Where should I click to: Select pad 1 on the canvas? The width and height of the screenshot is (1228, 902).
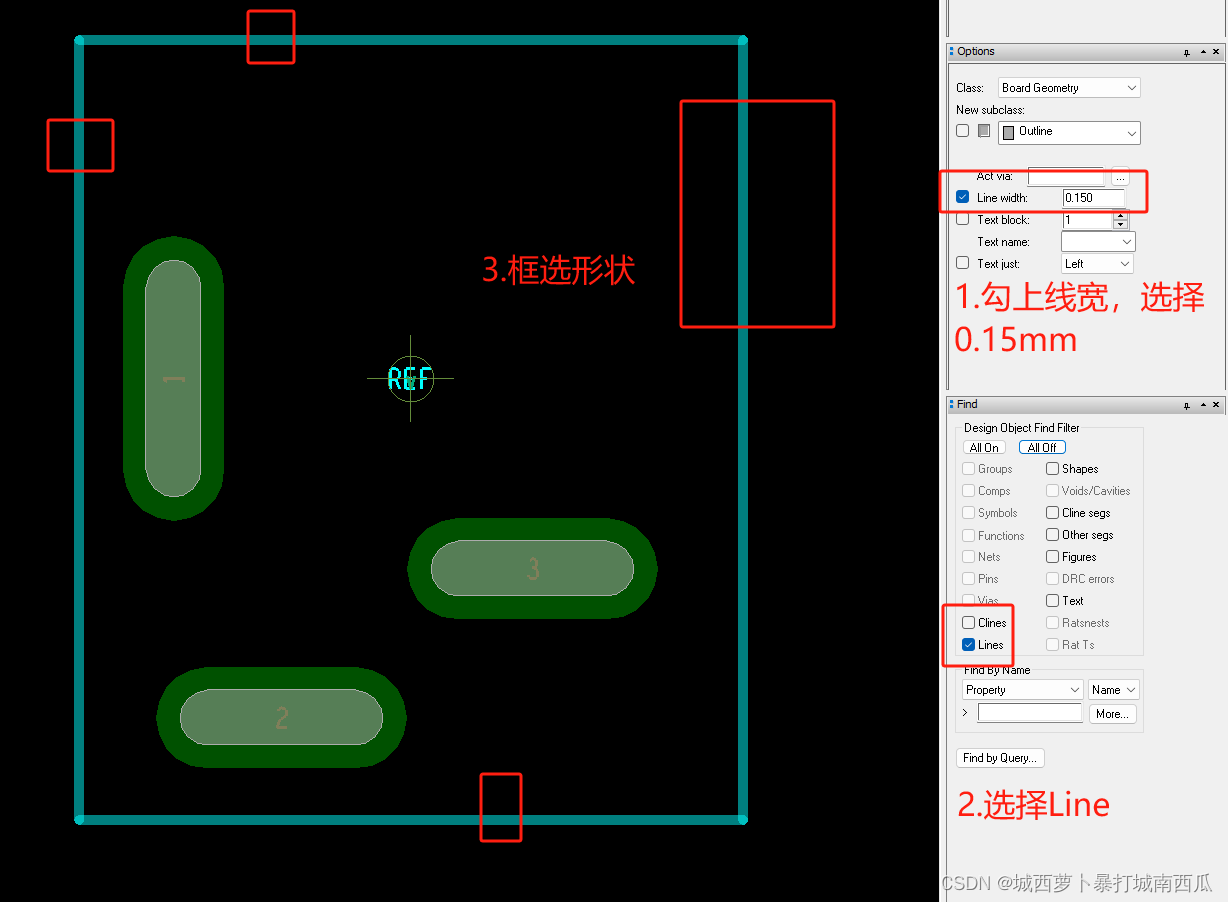(173, 379)
